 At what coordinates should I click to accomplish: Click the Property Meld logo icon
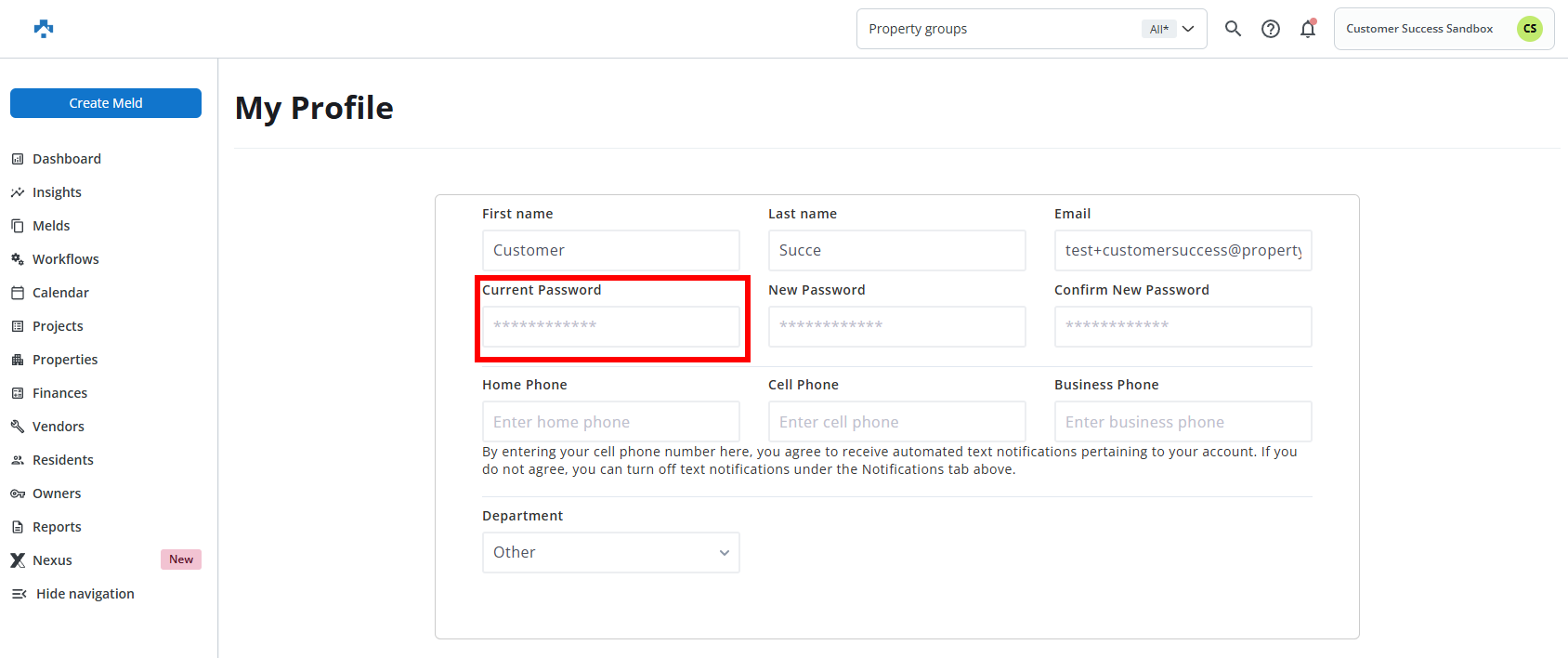click(44, 29)
